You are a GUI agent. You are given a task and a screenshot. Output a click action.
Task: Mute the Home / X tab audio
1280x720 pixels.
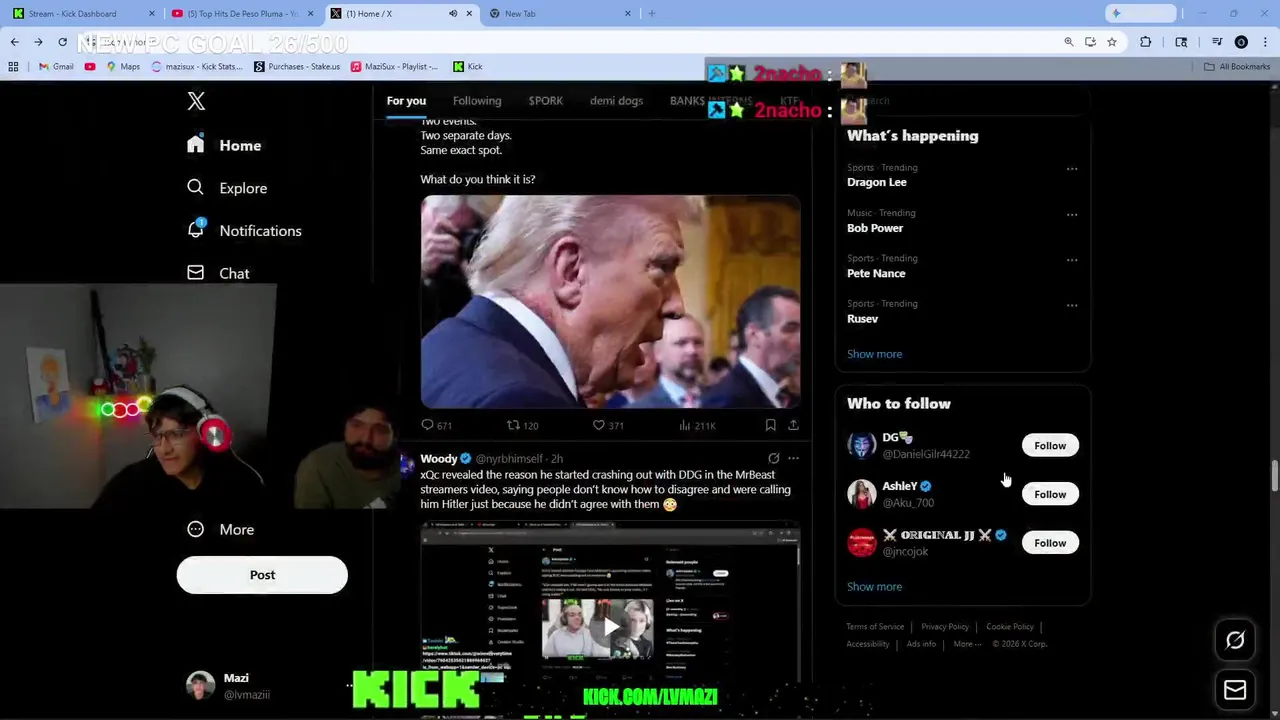coord(453,13)
